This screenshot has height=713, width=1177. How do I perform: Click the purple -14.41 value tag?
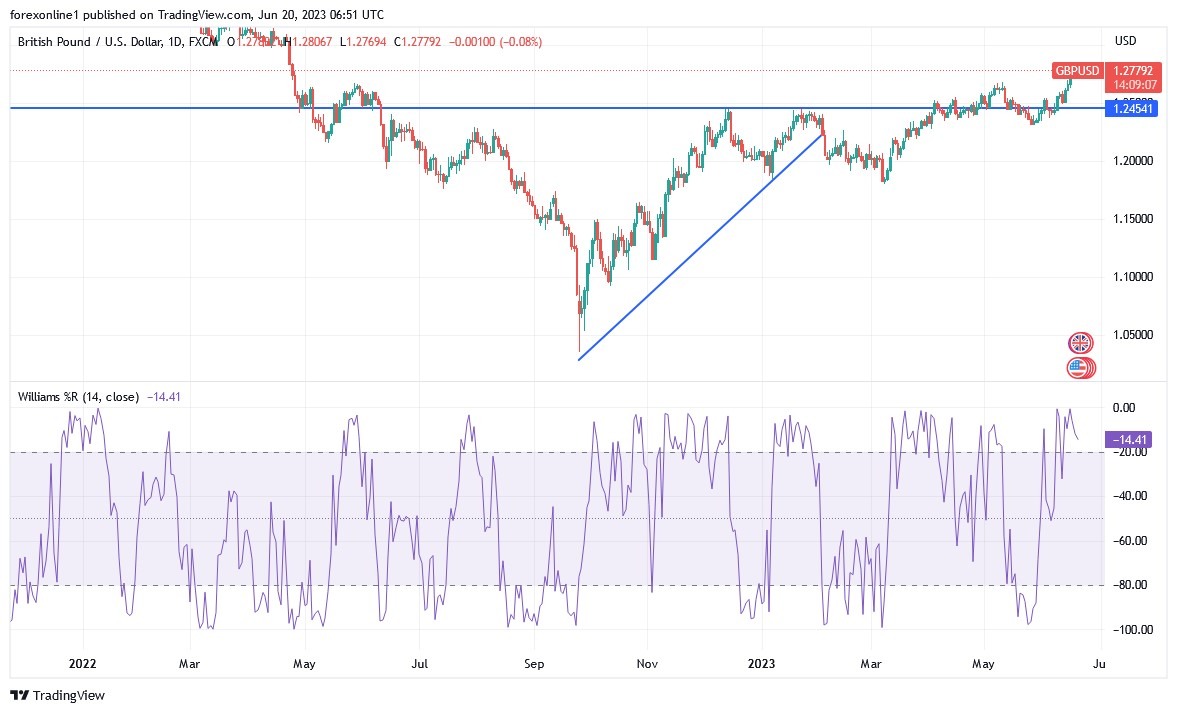pyautogui.click(x=1129, y=440)
